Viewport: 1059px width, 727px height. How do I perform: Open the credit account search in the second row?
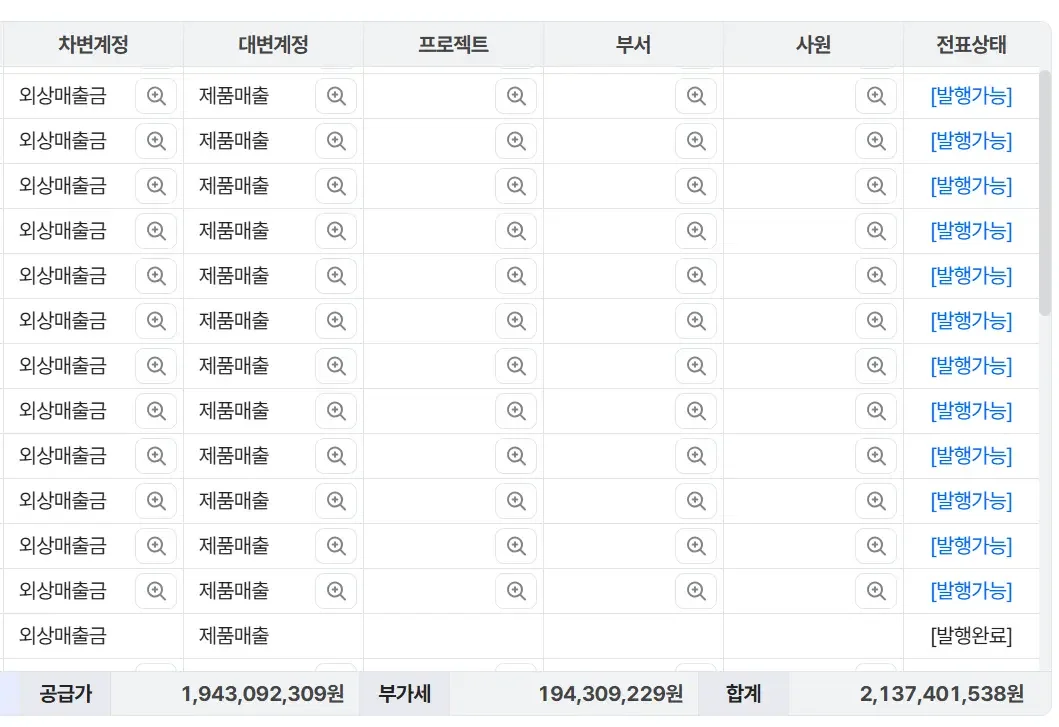tap(336, 141)
